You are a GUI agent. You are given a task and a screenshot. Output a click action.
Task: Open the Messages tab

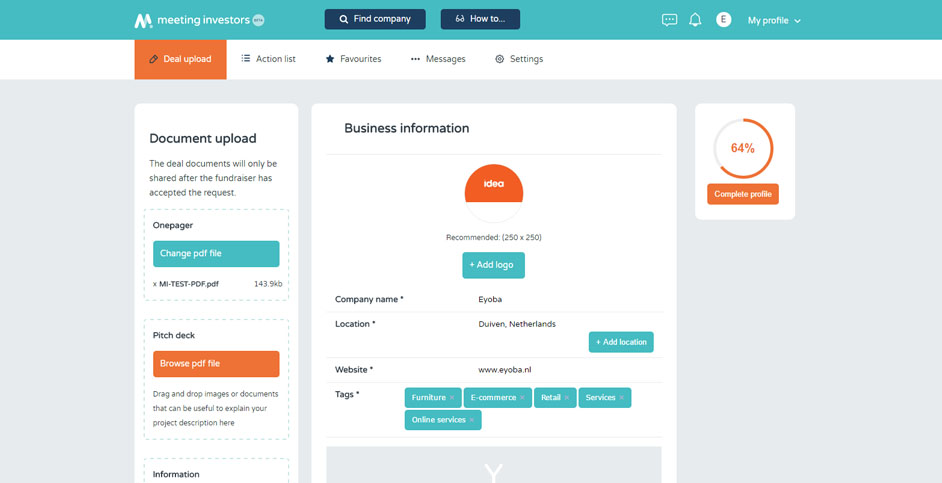(438, 59)
